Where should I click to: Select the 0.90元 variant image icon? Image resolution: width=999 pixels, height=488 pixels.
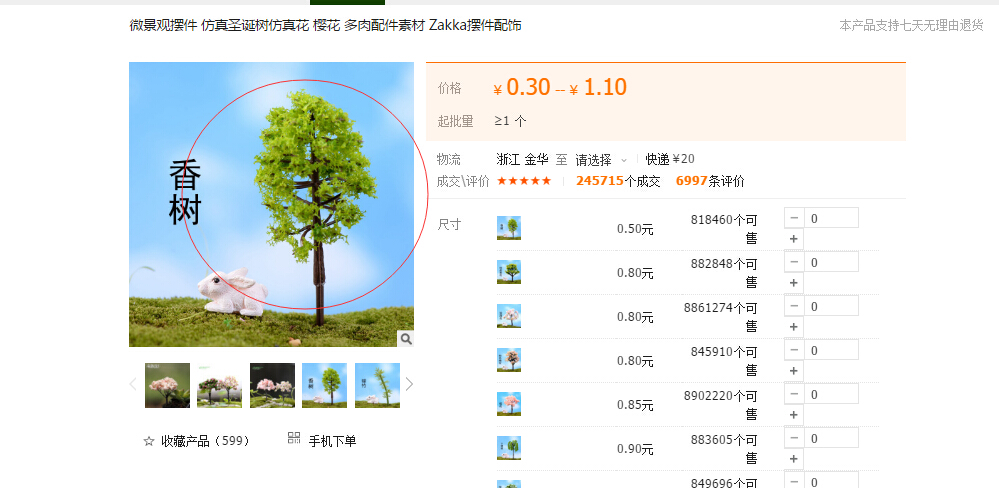point(509,448)
